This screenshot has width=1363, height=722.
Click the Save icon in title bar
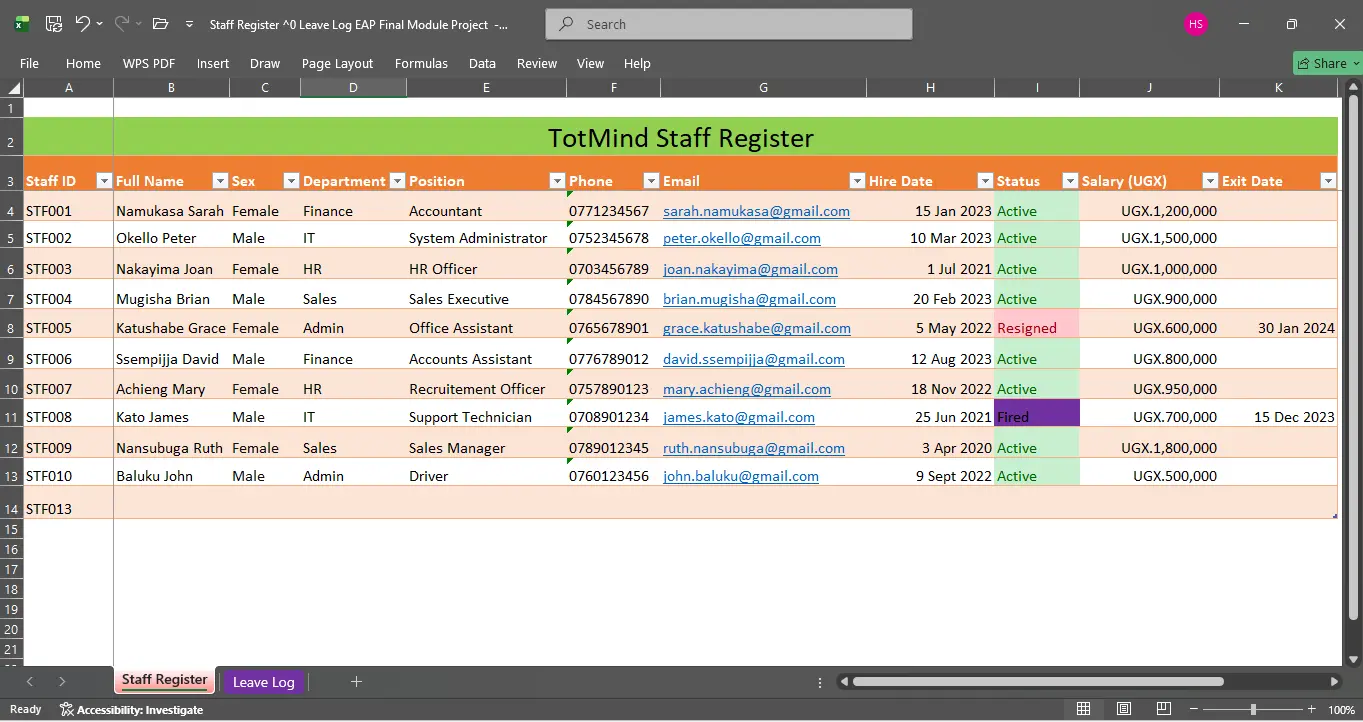tap(54, 24)
